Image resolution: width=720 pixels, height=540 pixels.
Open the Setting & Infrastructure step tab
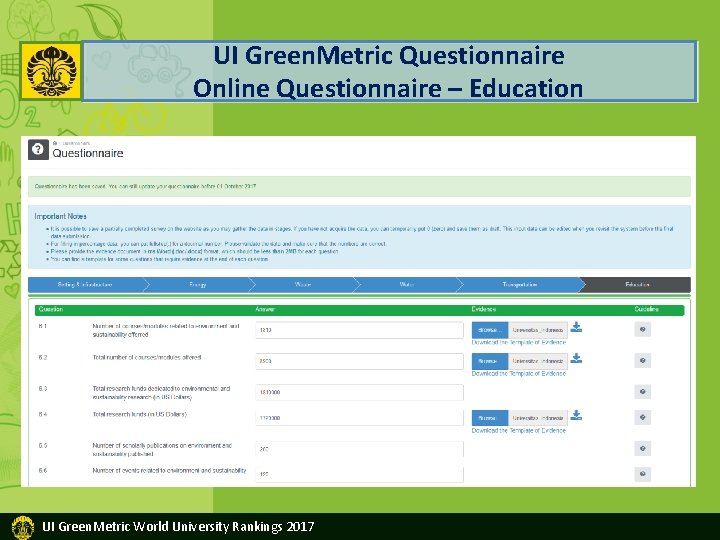(x=85, y=285)
